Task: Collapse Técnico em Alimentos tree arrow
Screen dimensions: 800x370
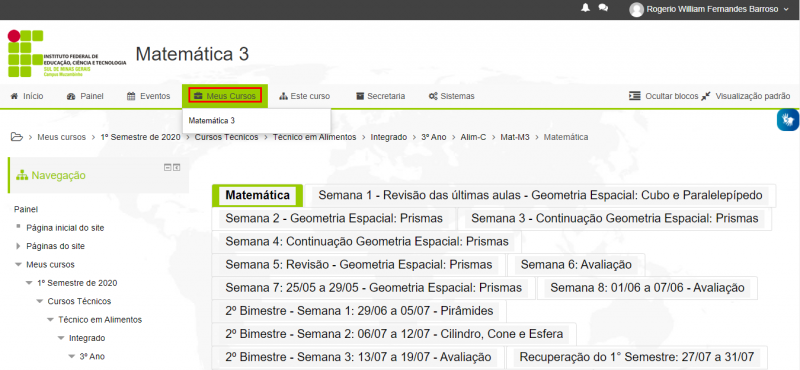Action: (x=50, y=320)
